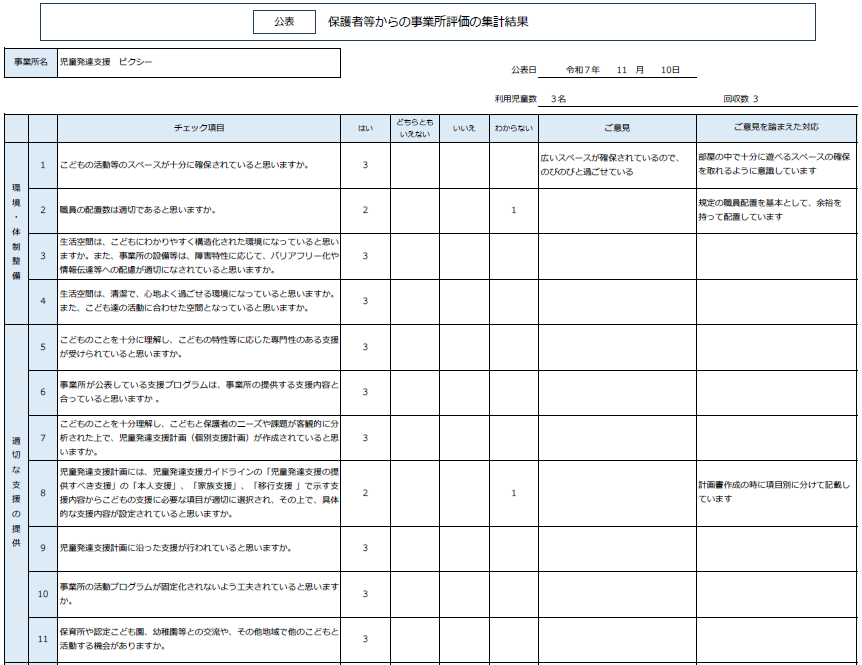Select the 環境・体制整備 category cell
This screenshot has height=665, width=862.
(16, 232)
